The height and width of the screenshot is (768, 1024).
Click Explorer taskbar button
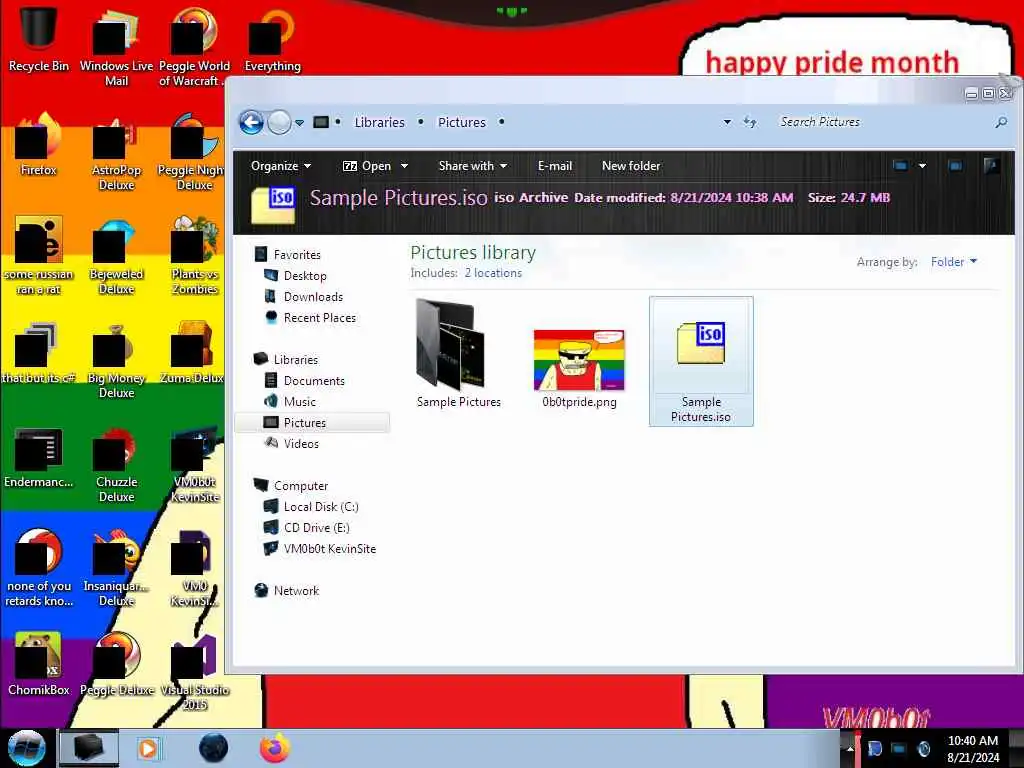point(89,748)
